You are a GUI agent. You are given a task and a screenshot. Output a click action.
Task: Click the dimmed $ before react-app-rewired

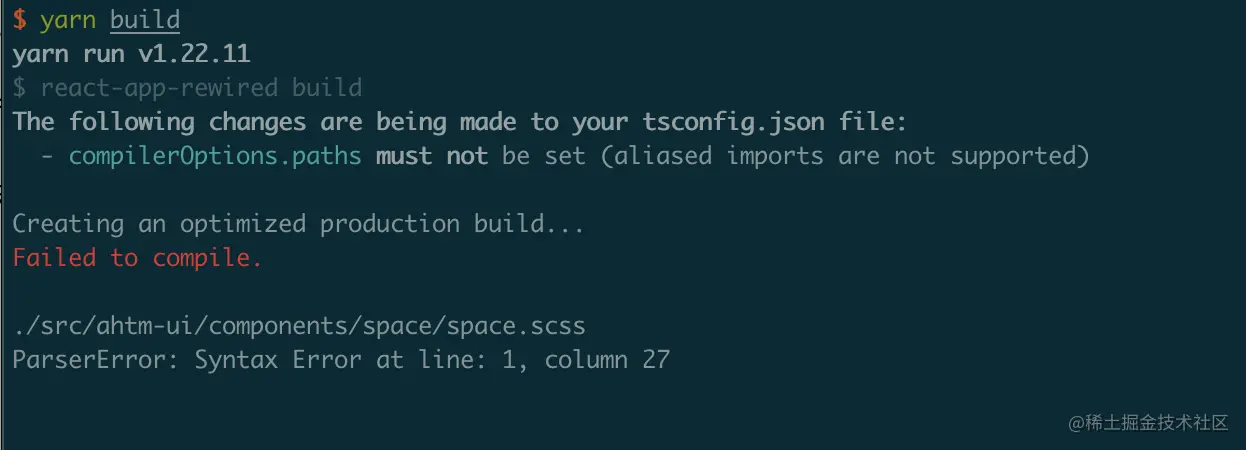pyautogui.click(x=19, y=88)
